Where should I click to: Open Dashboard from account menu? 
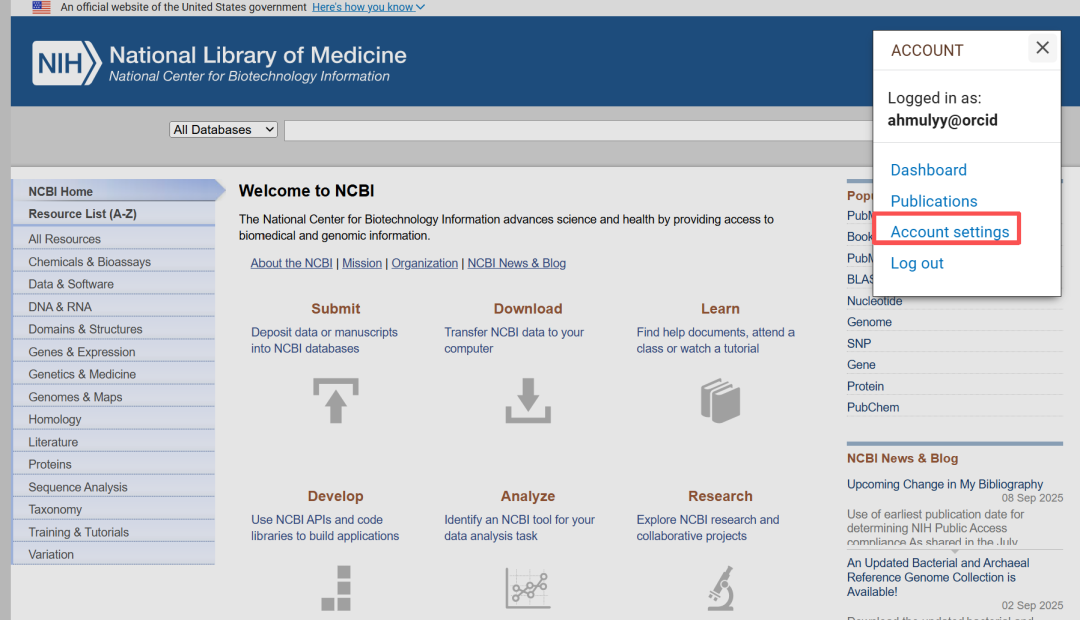click(928, 170)
